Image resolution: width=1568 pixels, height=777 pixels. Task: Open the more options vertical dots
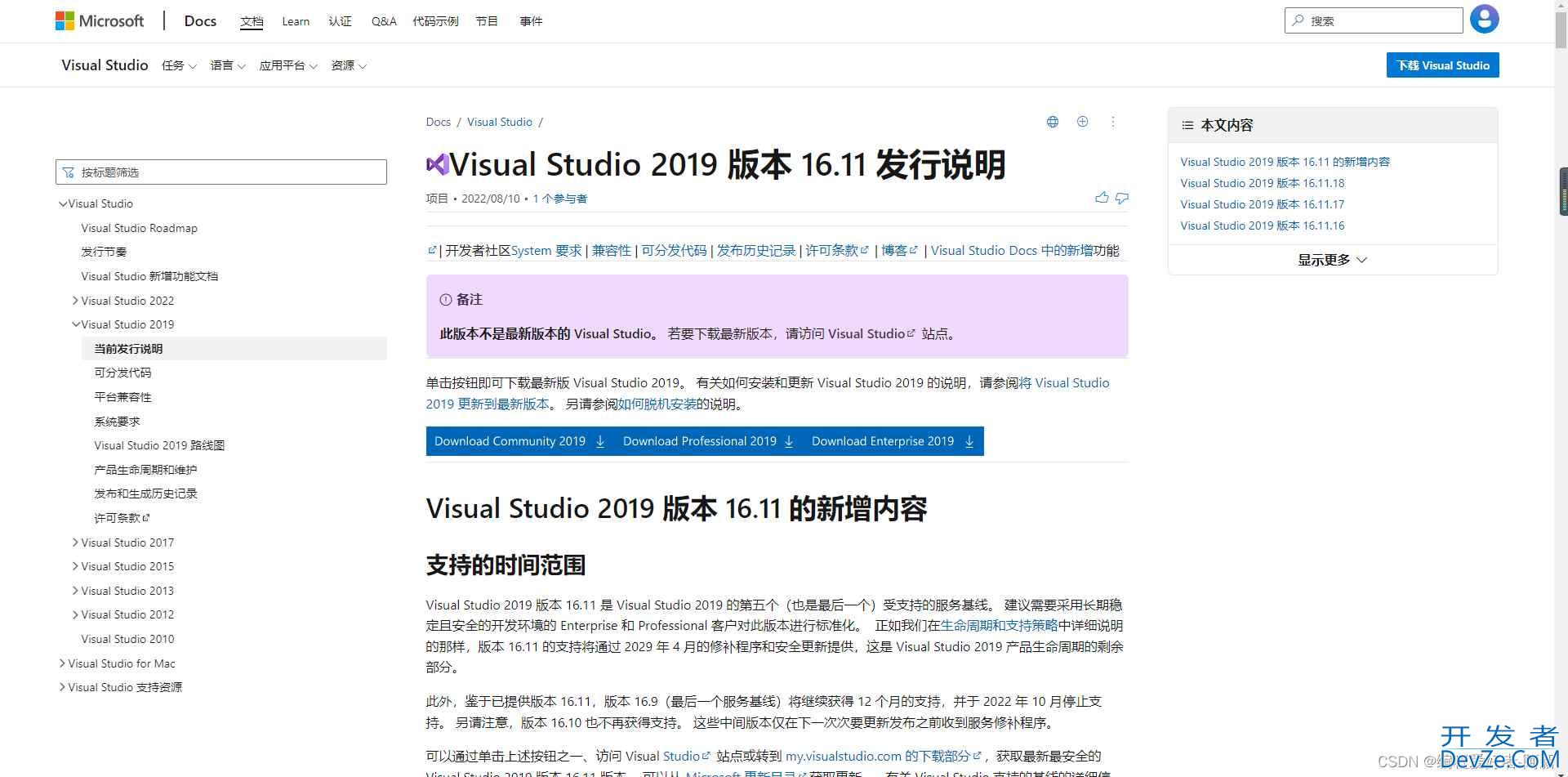click(x=1112, y=122)
